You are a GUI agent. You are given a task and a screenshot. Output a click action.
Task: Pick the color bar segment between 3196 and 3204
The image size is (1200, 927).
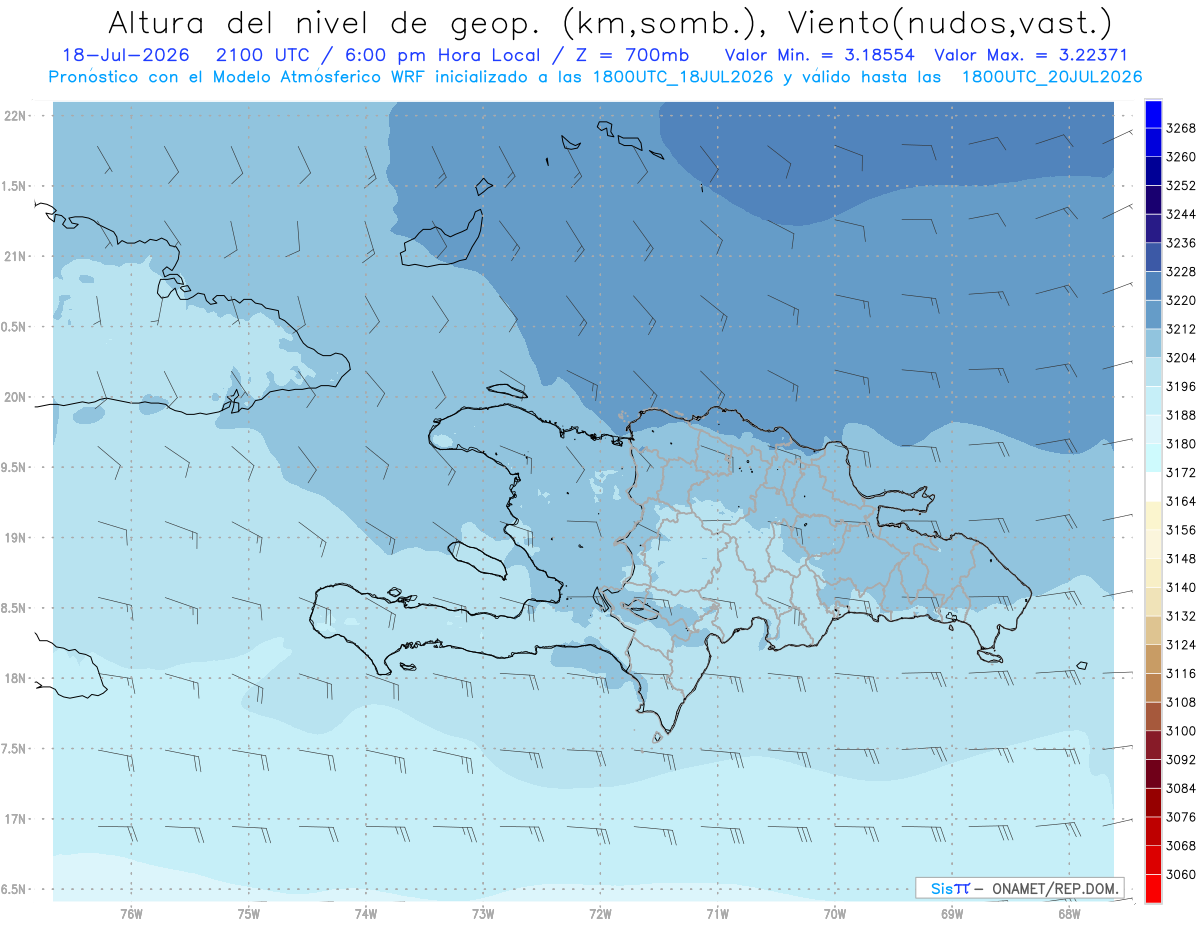1152,372
